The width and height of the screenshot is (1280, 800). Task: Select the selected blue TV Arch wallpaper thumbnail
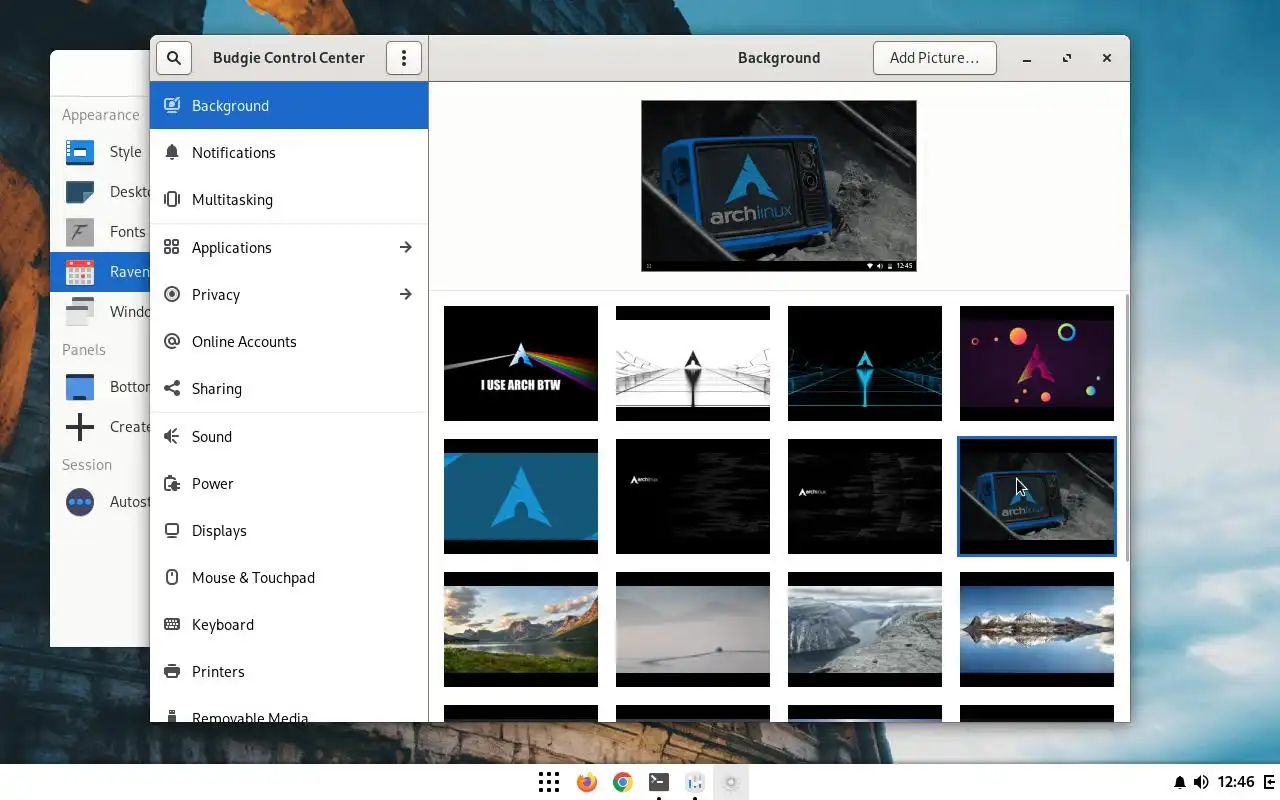(x=1037, y=496)
